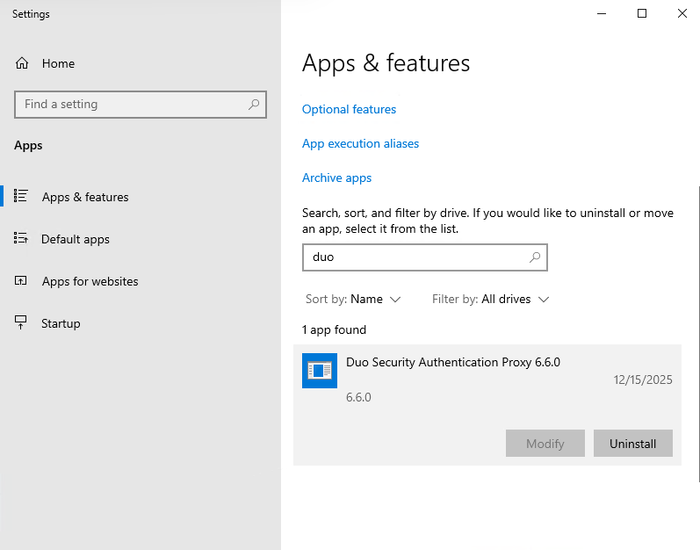Select the Startup settings page
700x550 pixels.
point(60,323)
